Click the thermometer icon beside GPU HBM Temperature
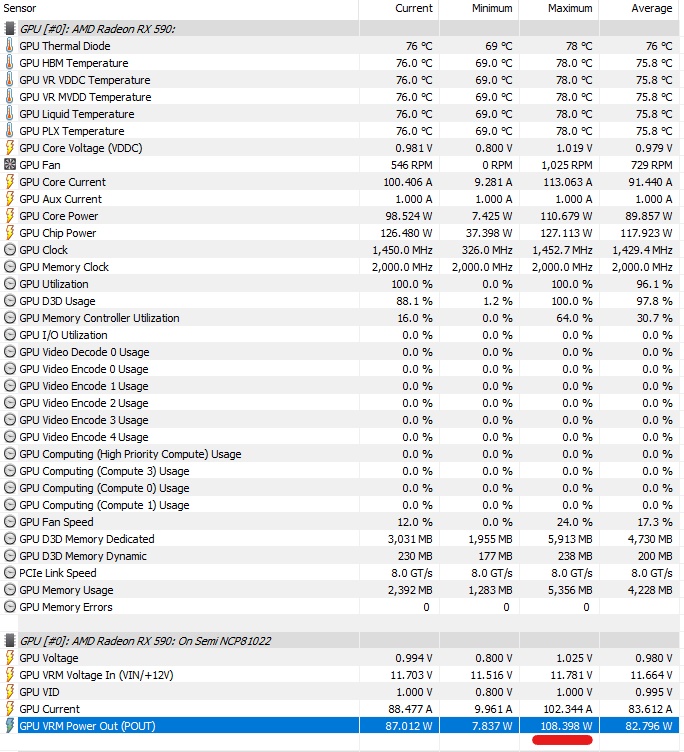This screenshot has height=752, width=684. [10, 63]
